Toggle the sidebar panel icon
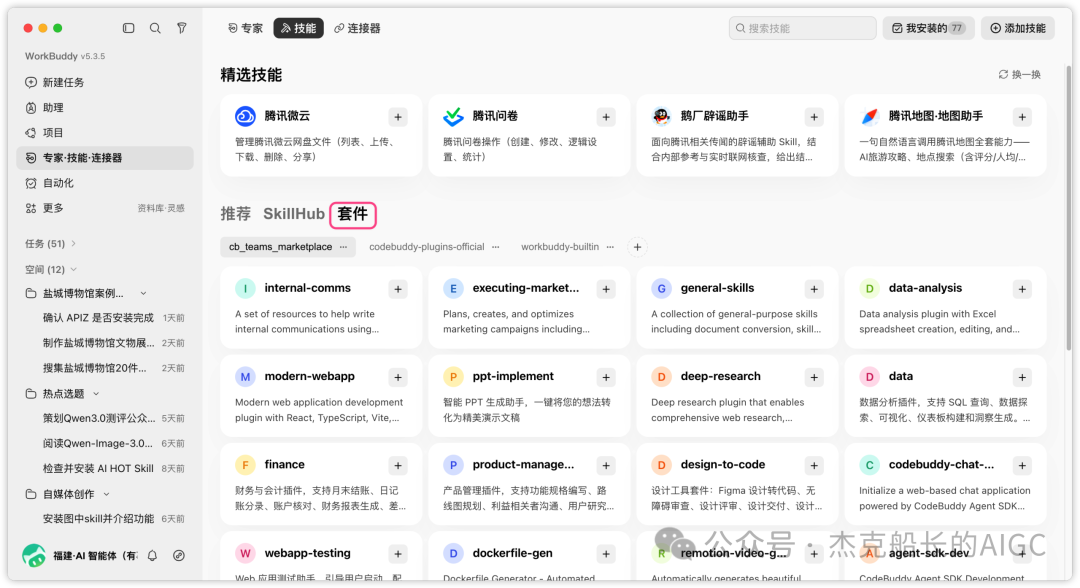This screenshot has width=1080, height=588. [x=128, y=28]
